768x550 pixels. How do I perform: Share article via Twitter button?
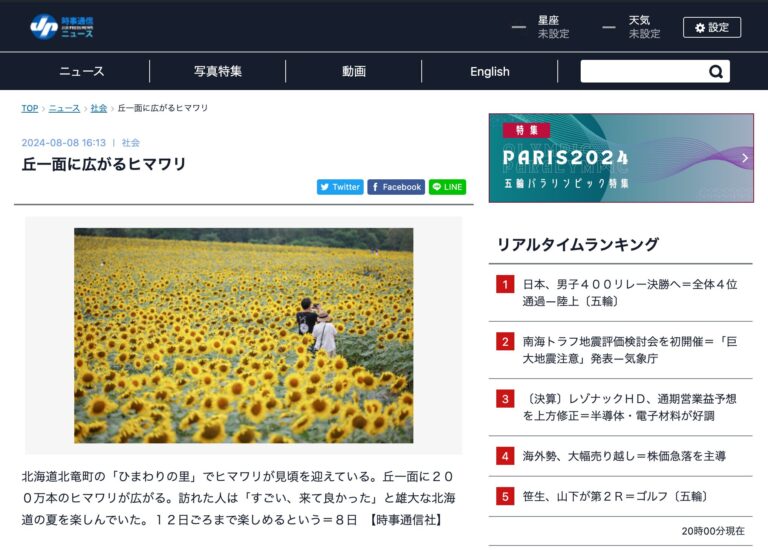340,187
